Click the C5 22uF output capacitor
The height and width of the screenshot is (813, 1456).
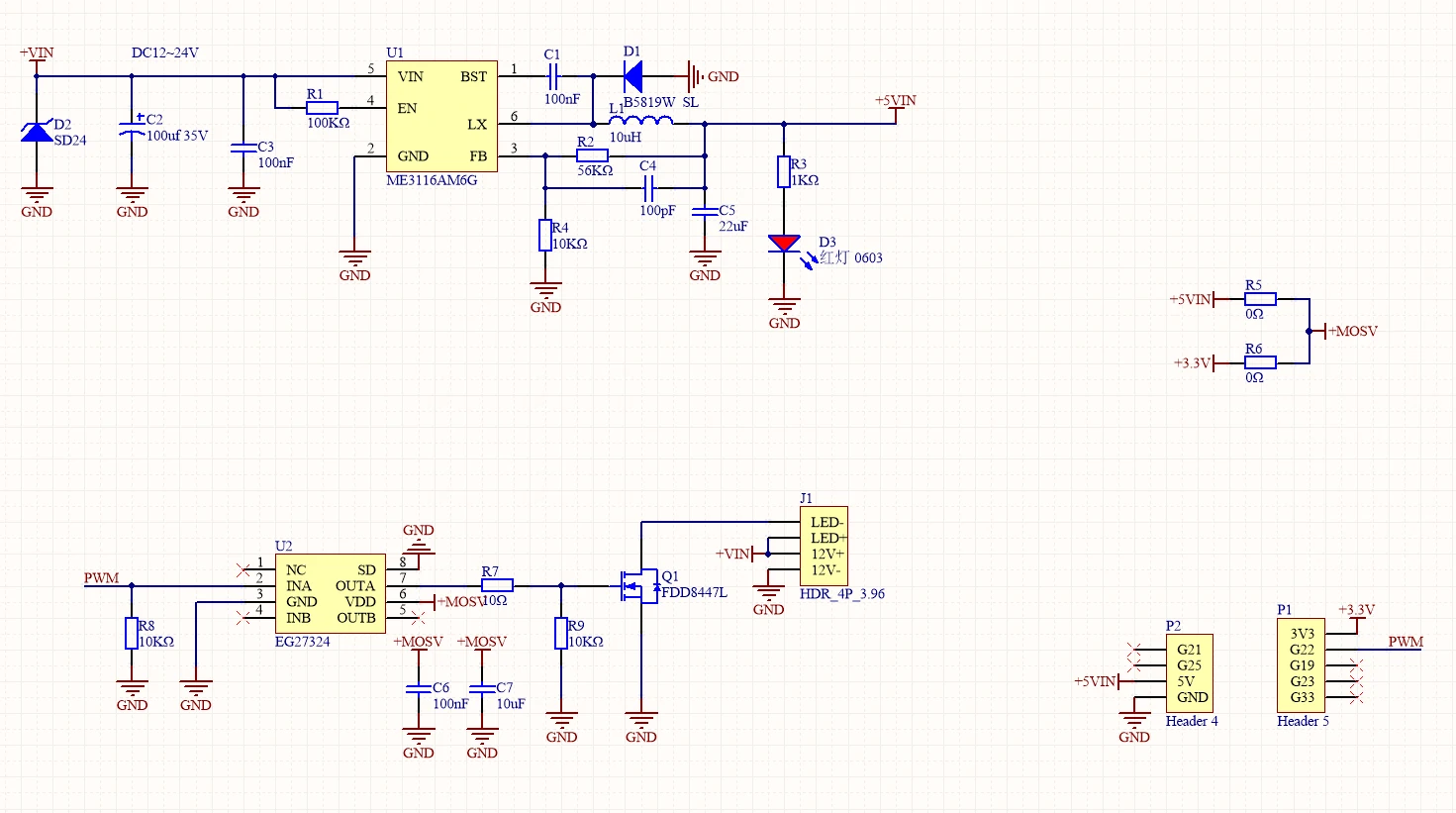pos(705,212)
